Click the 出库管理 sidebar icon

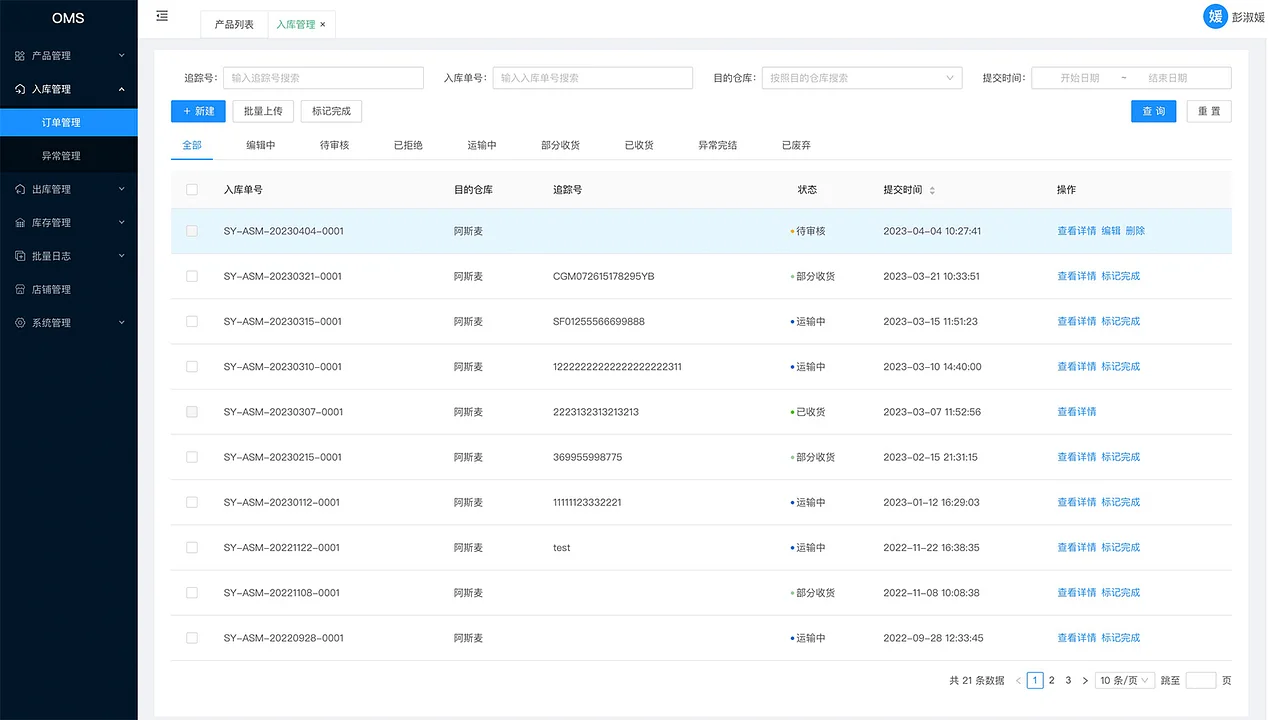pyautogui.click(x=22, y=188)
